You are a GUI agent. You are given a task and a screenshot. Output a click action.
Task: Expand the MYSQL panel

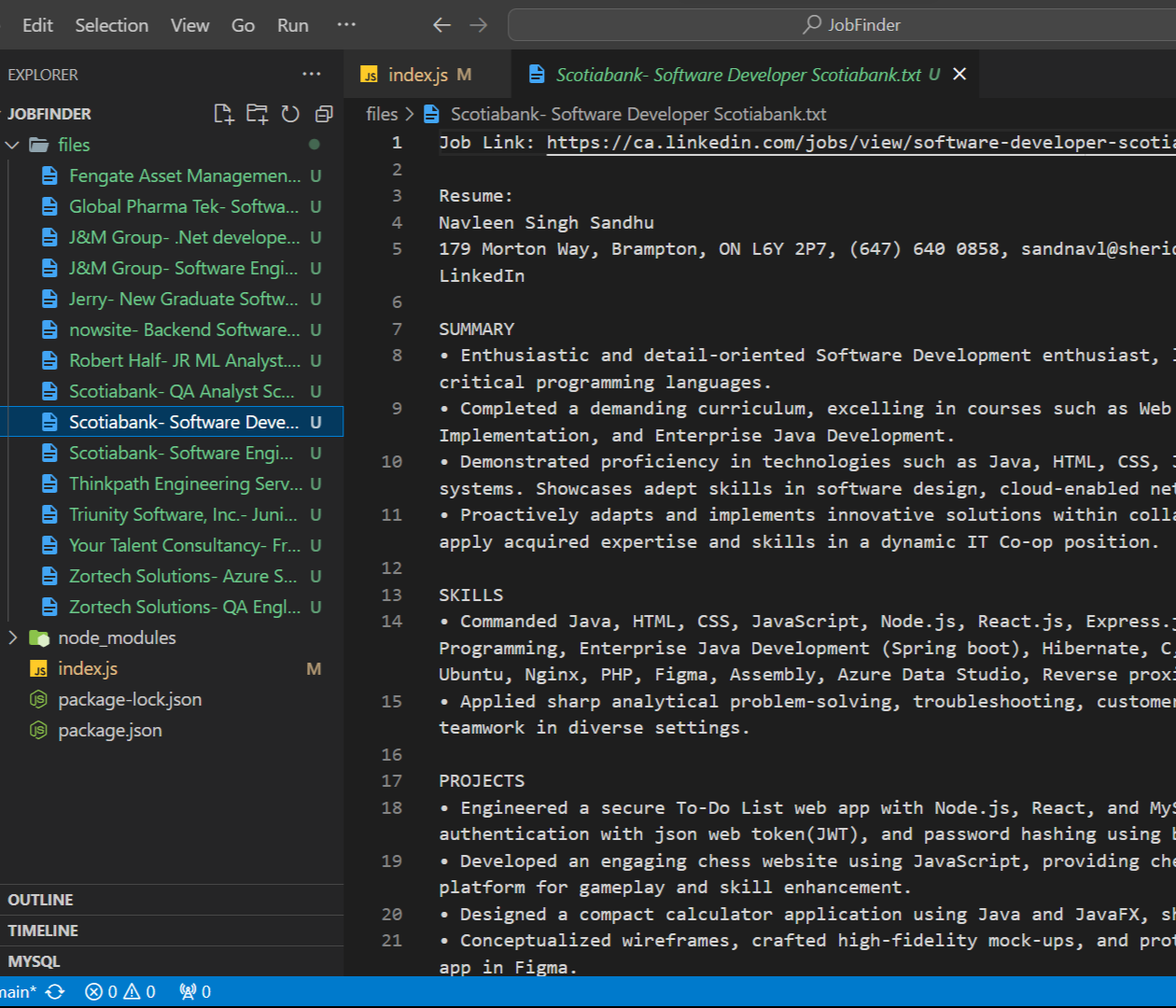coord(172,961)
